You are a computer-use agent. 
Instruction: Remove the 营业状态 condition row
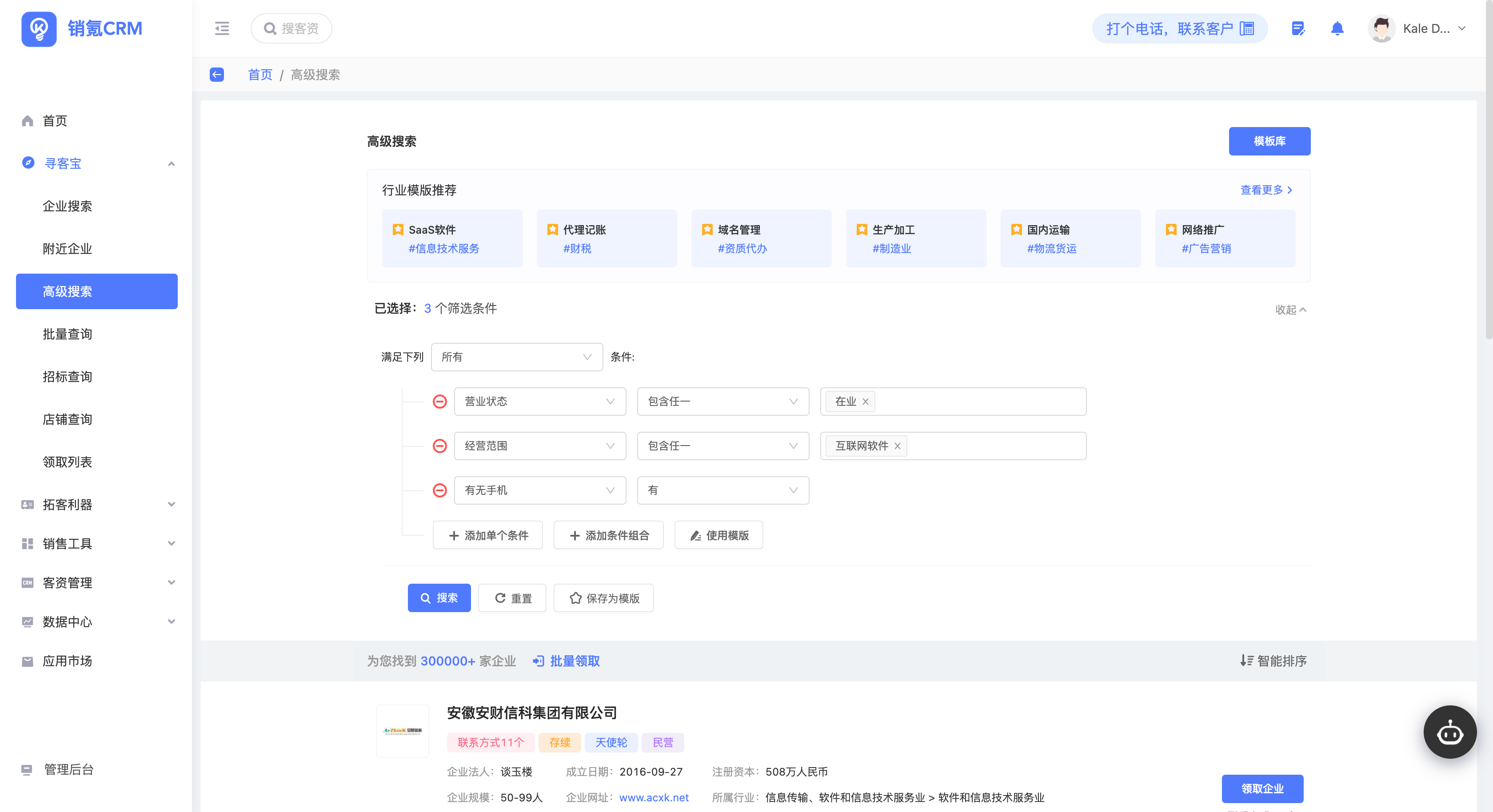440,402
